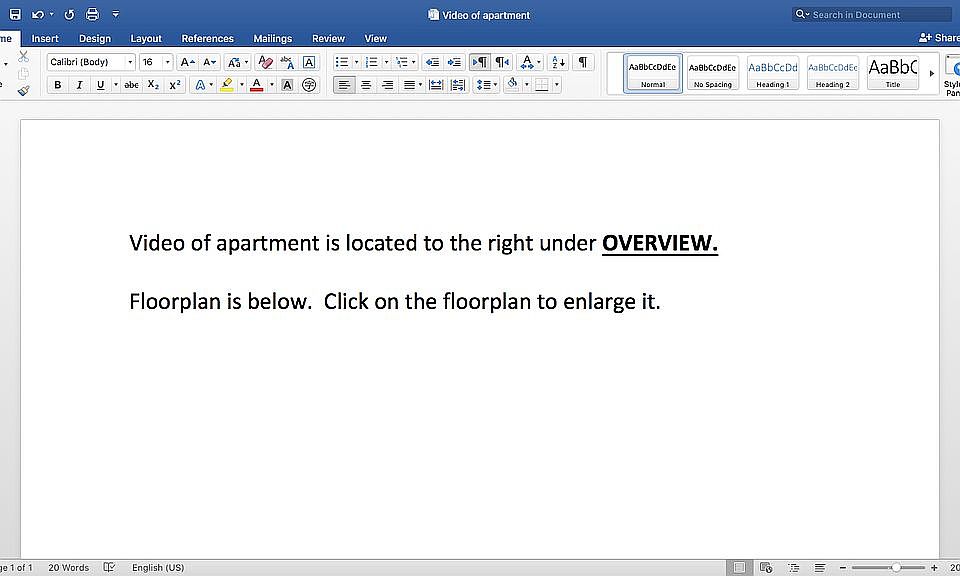Screen dimensions: 960x576
Task: Align text right
Action: tap(388, 85)
